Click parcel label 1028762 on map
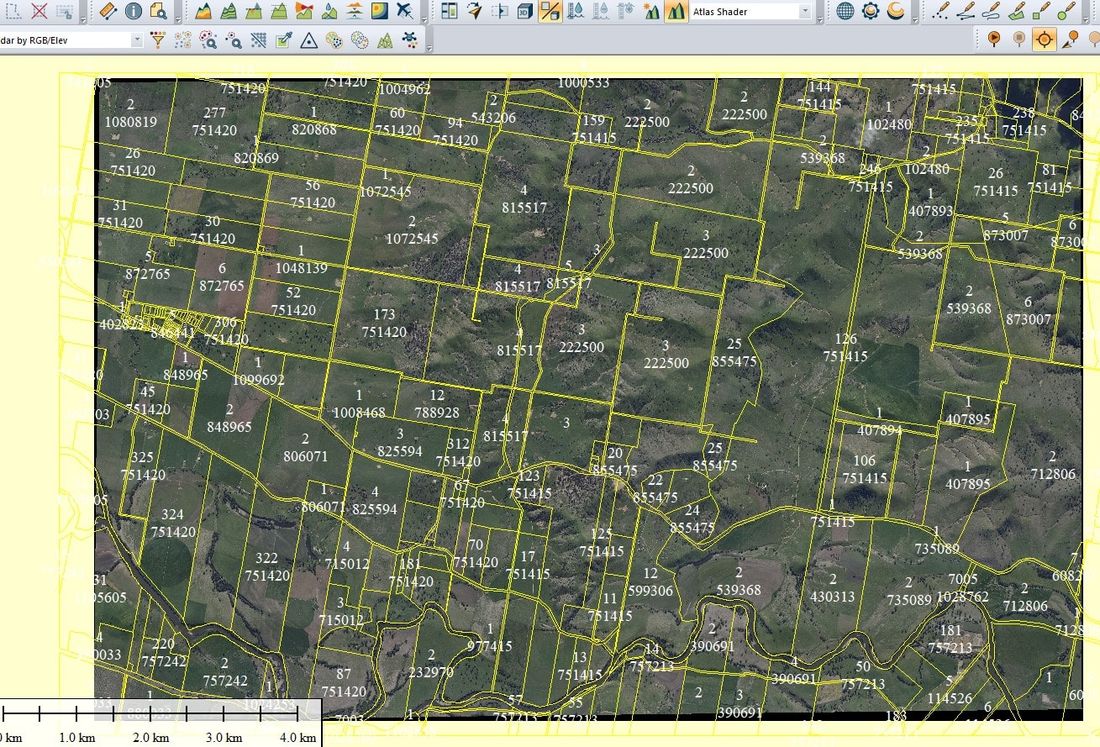The width and height of the screenshot is (1100, 747). click(962, 596)
